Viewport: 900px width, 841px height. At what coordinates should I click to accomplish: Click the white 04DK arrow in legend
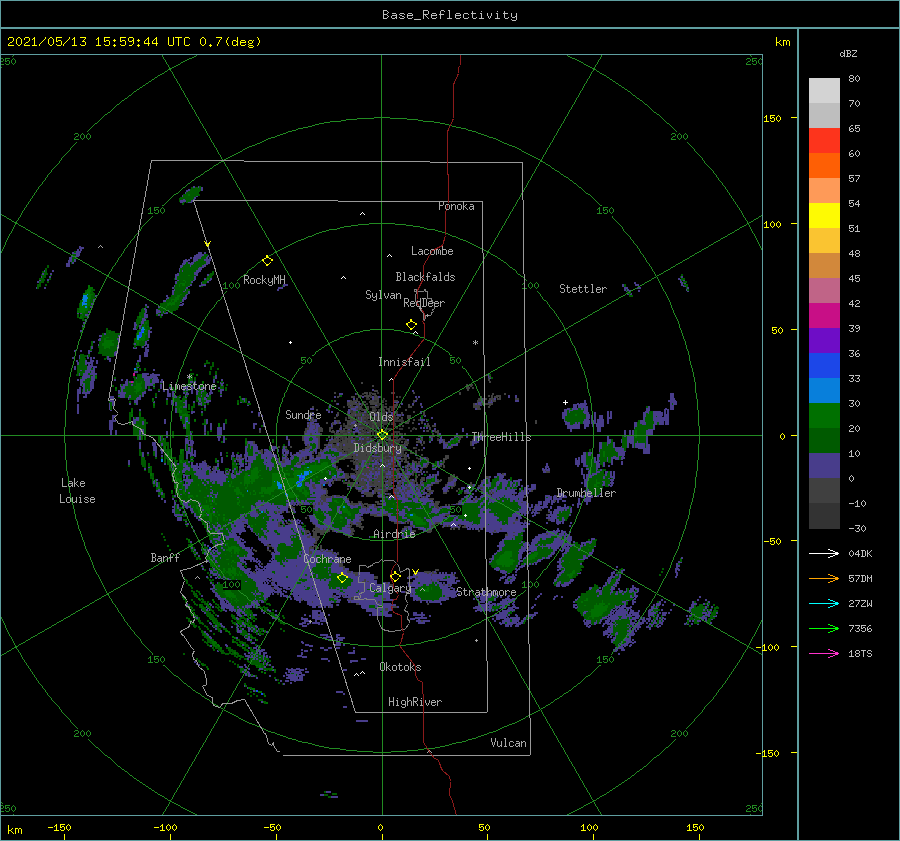tap(824, 553)
